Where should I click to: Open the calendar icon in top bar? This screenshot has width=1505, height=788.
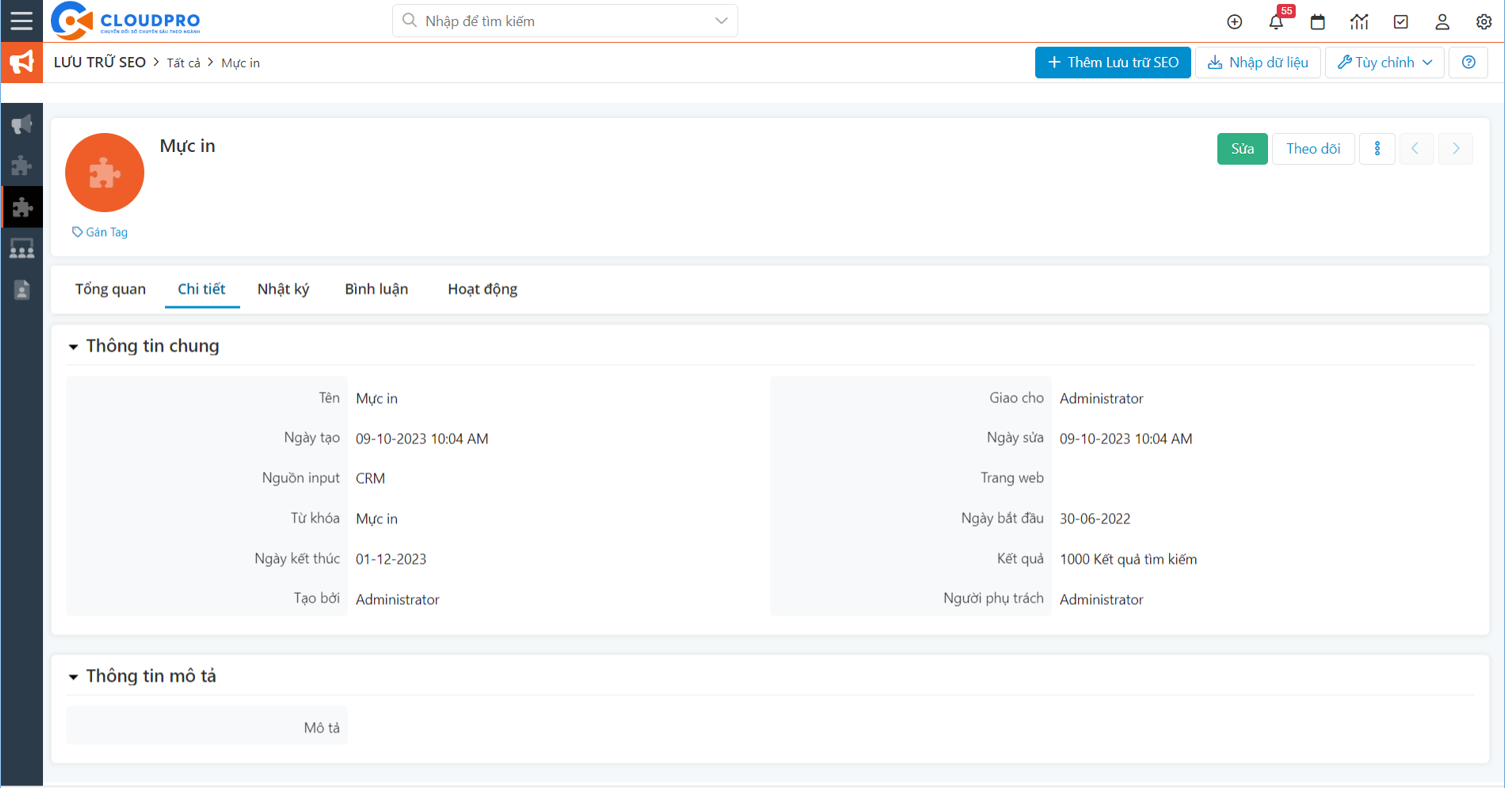(x=1318, y=22)
